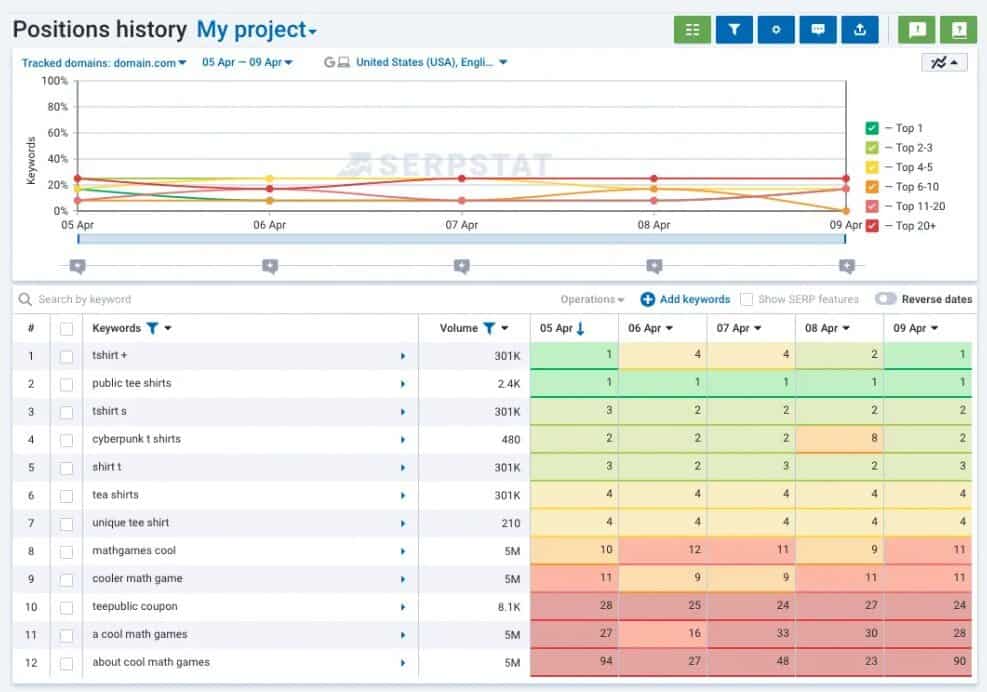Toggle the Top 6-10 legend color box
The width and height of the screenshot is (987, 692).
[872, 187]
